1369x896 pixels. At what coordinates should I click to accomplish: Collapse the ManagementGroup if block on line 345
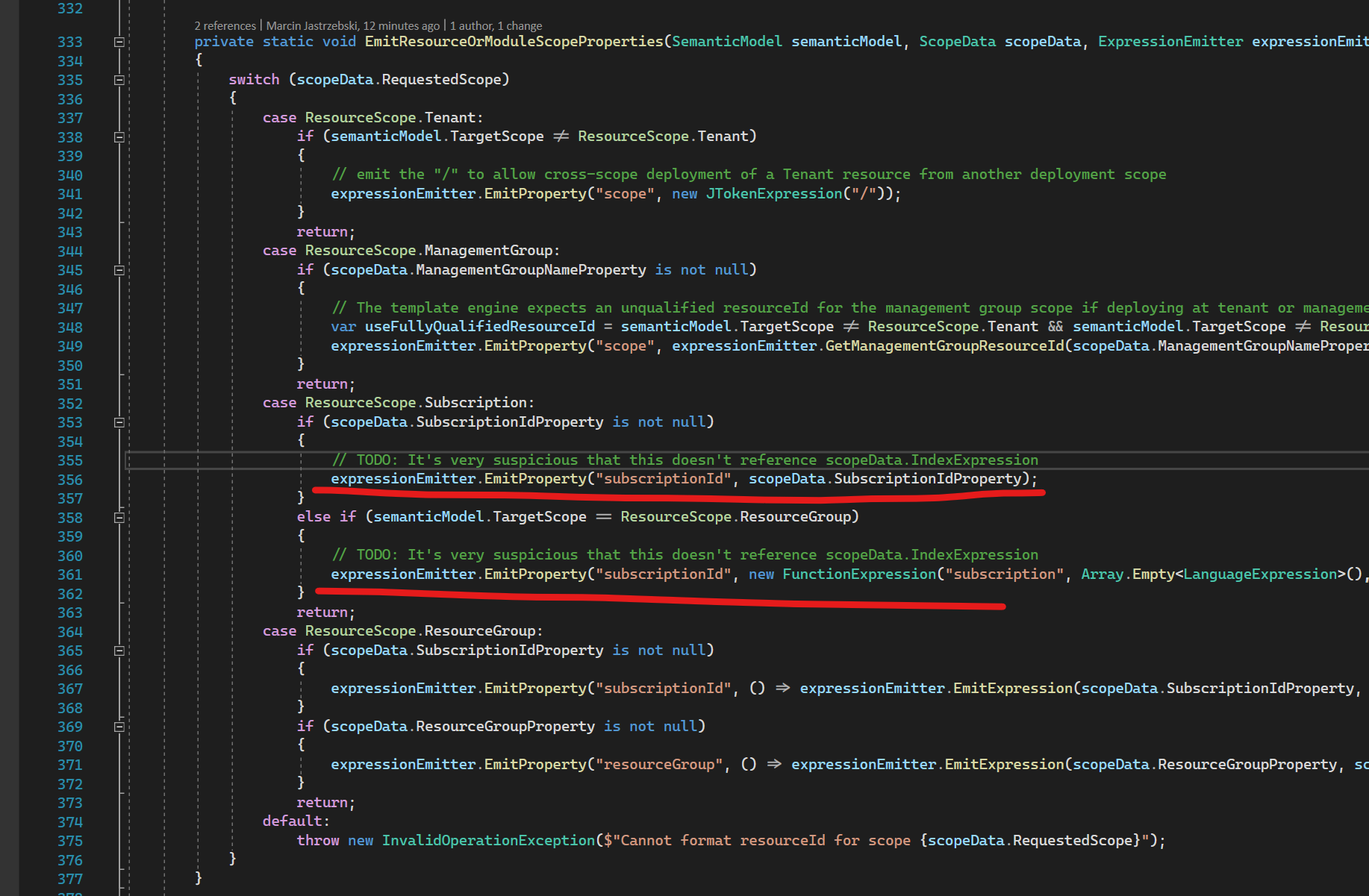(119, 269)
